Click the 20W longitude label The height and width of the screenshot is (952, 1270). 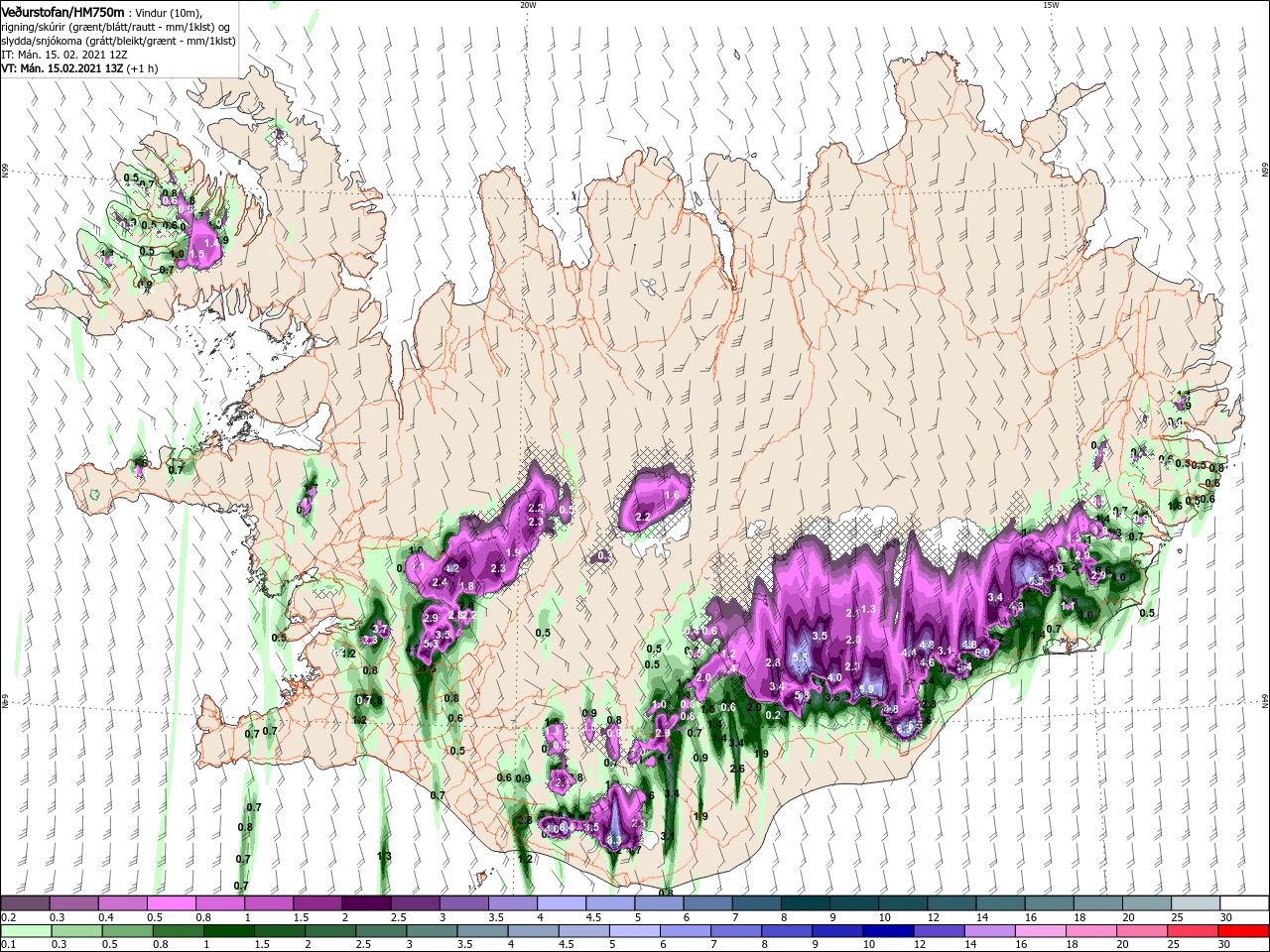(528, 5)
